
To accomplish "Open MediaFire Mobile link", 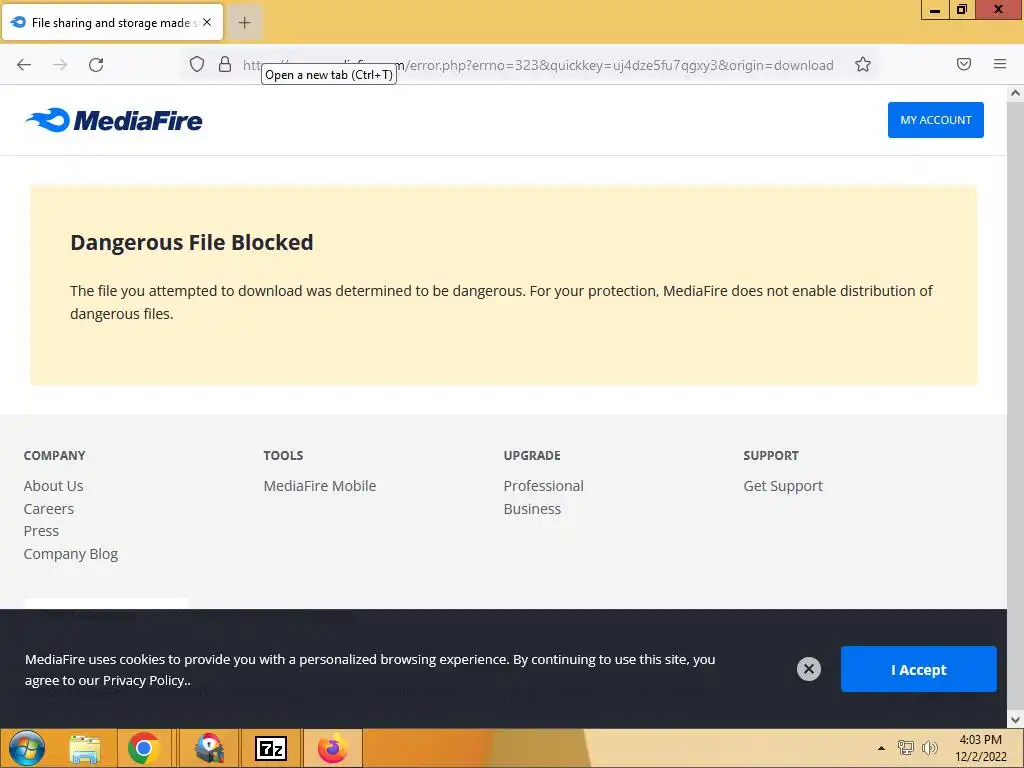I will click(x=320, y=486).
